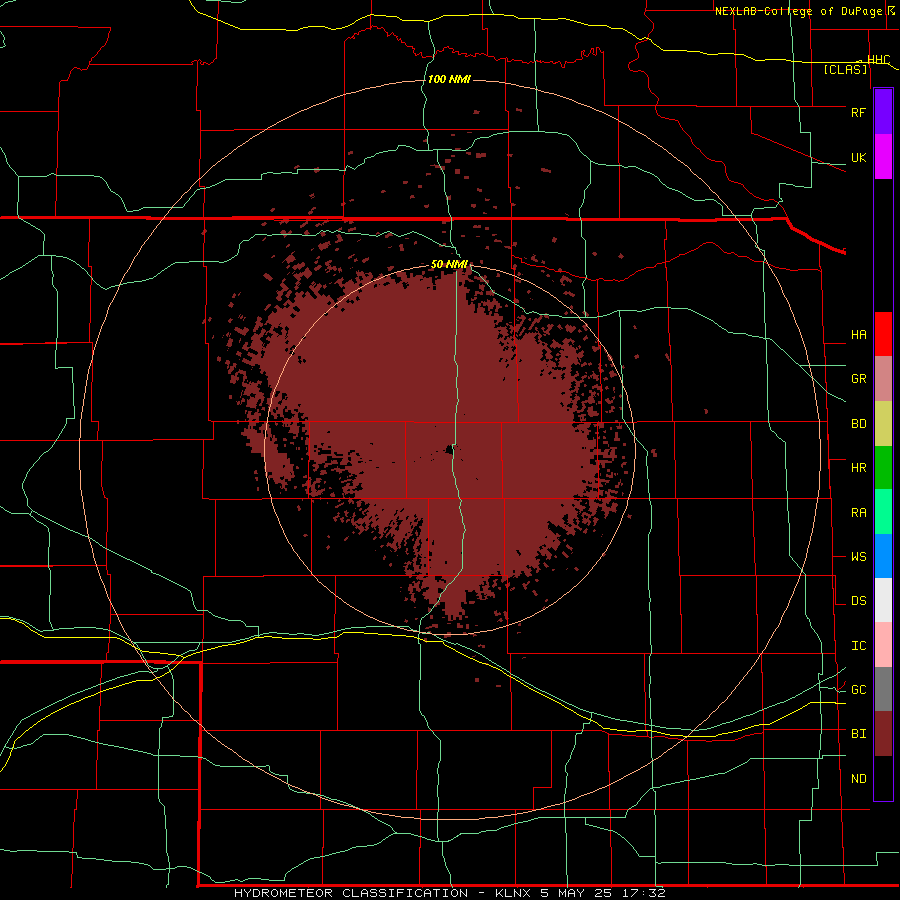The image size is (900, 900).
Task: Click the 50 NMI range ring label
Action: point(449,264)
